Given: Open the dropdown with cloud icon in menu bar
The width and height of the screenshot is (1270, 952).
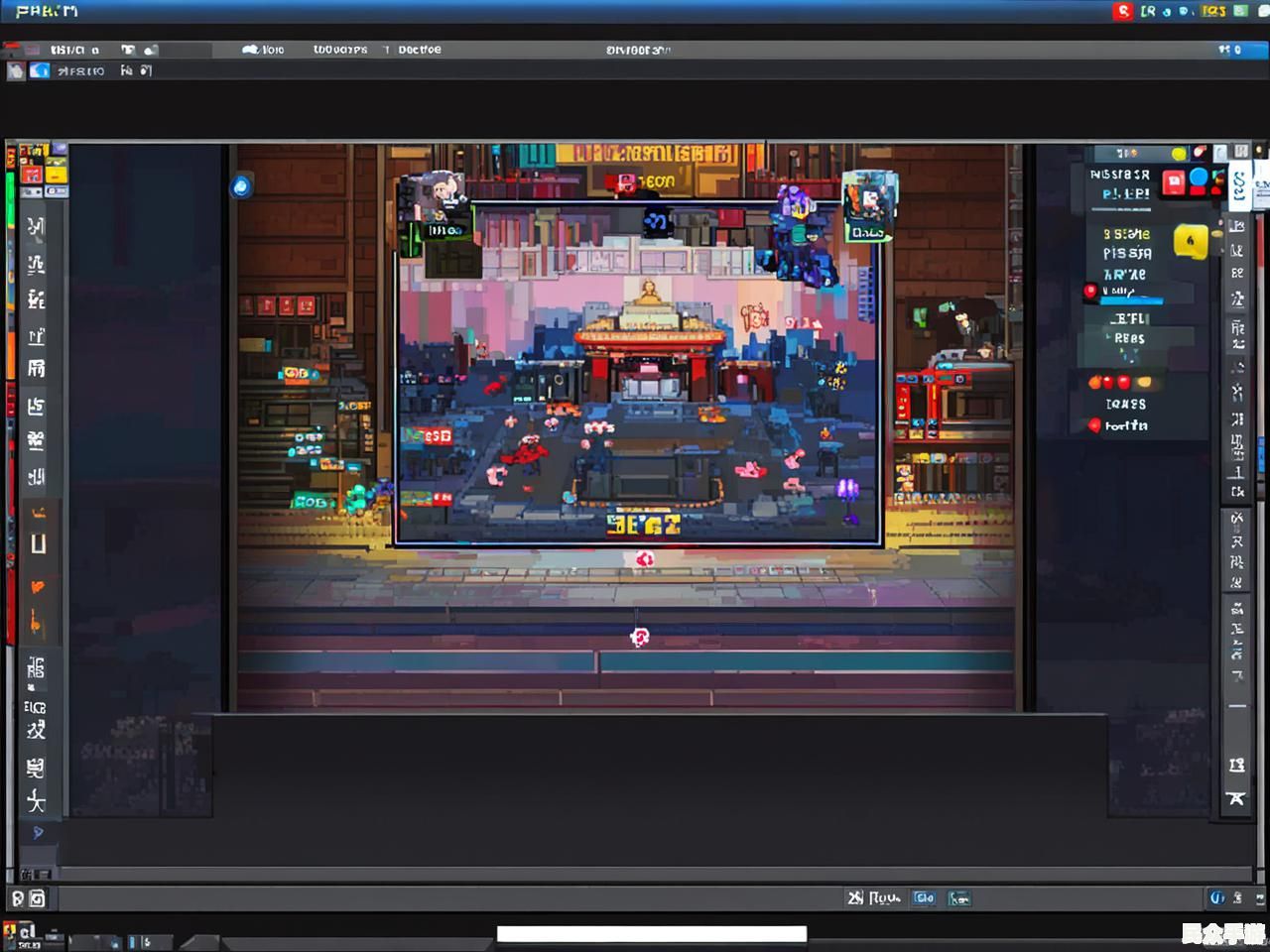Looking at the screenshot, I should pos(263,50).
